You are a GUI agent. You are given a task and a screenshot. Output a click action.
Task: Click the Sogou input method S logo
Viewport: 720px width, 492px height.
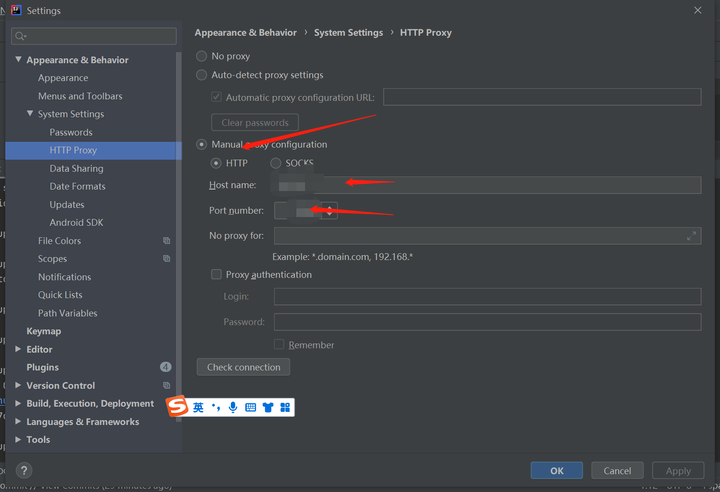tap(177, 406)
